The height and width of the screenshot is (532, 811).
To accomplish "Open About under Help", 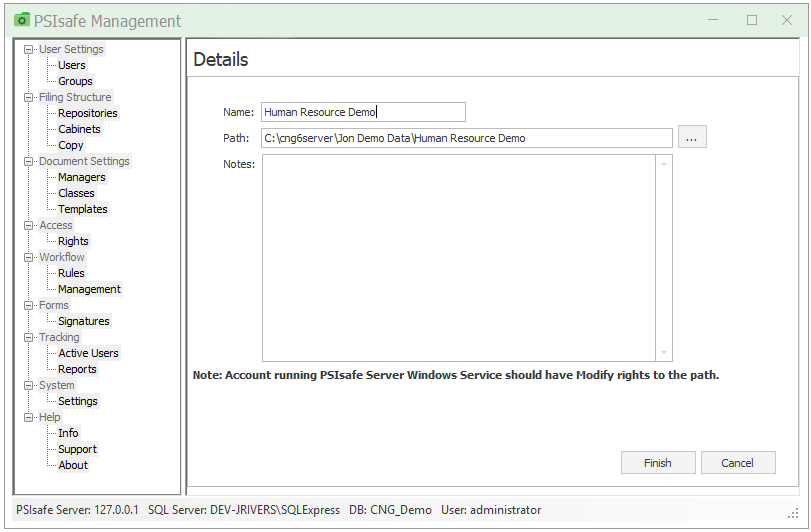I will coord(73,465).
